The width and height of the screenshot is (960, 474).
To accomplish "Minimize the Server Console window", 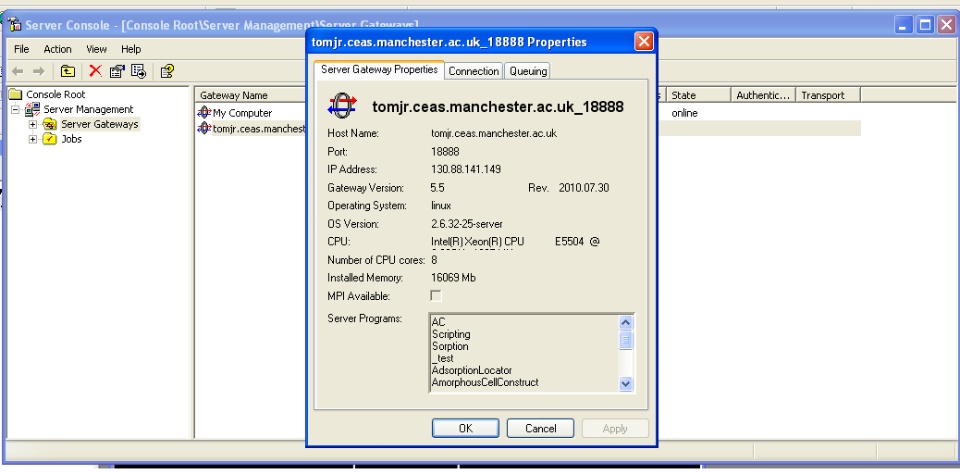I will [x=904, y=25].
